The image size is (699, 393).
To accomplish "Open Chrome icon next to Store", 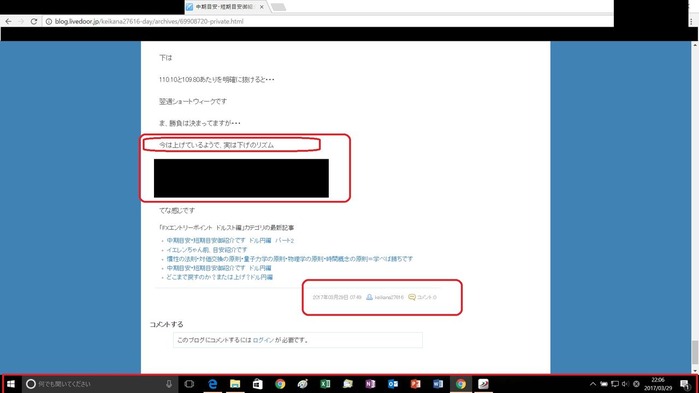I will coord(280,384).
